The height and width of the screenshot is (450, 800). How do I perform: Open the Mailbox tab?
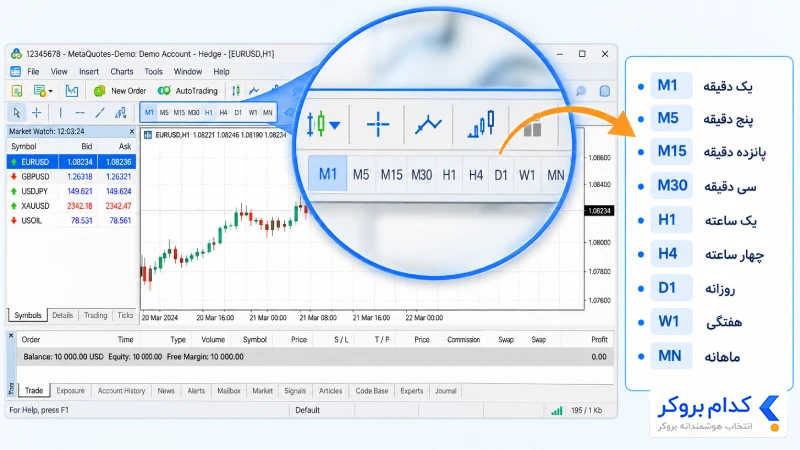point(229,391)
